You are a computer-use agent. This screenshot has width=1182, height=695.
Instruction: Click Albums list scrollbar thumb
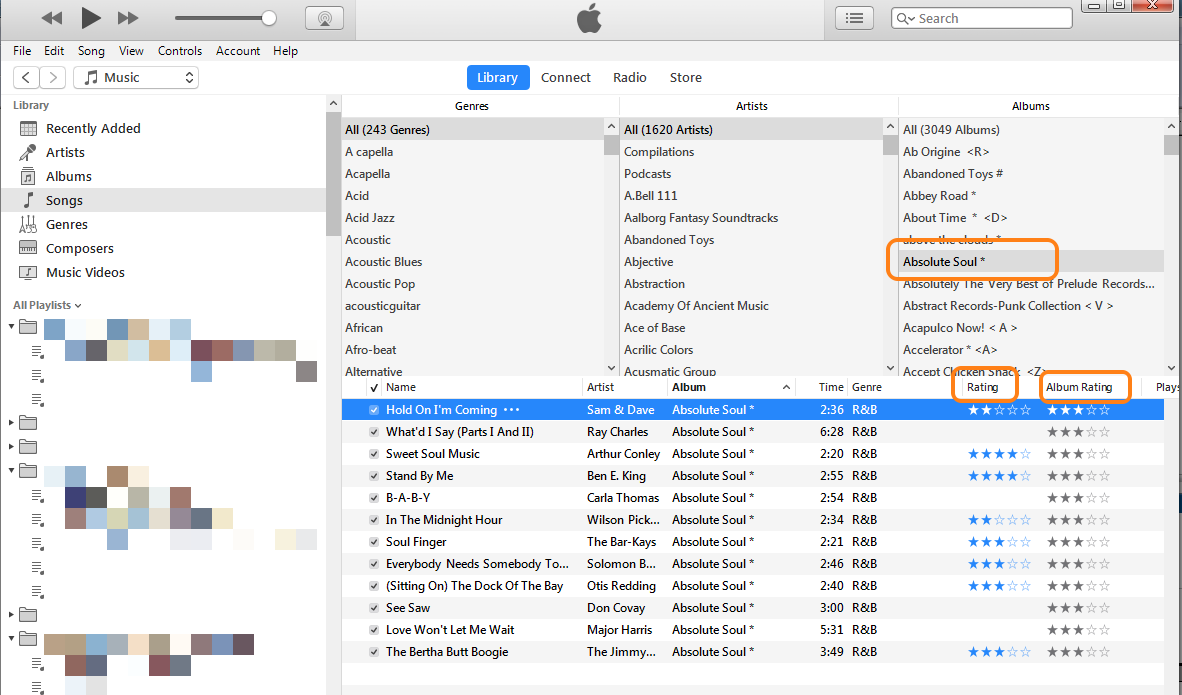tap(1171, 145)
